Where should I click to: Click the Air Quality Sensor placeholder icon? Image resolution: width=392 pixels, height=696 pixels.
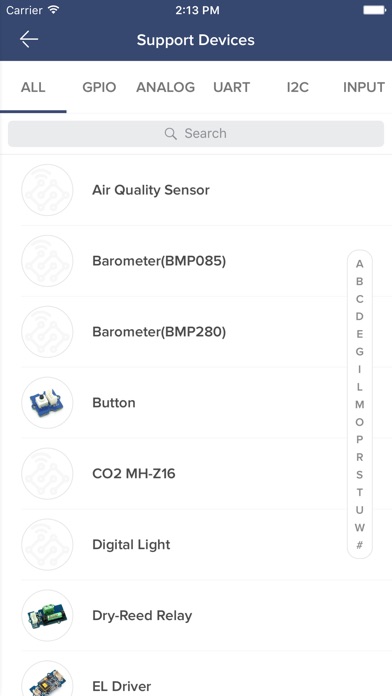(x=47, y=190)
